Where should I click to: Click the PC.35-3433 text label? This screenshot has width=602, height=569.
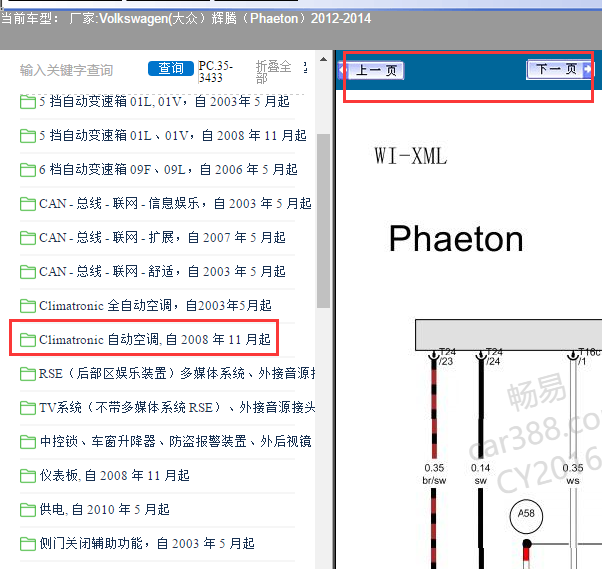point(215,72)
